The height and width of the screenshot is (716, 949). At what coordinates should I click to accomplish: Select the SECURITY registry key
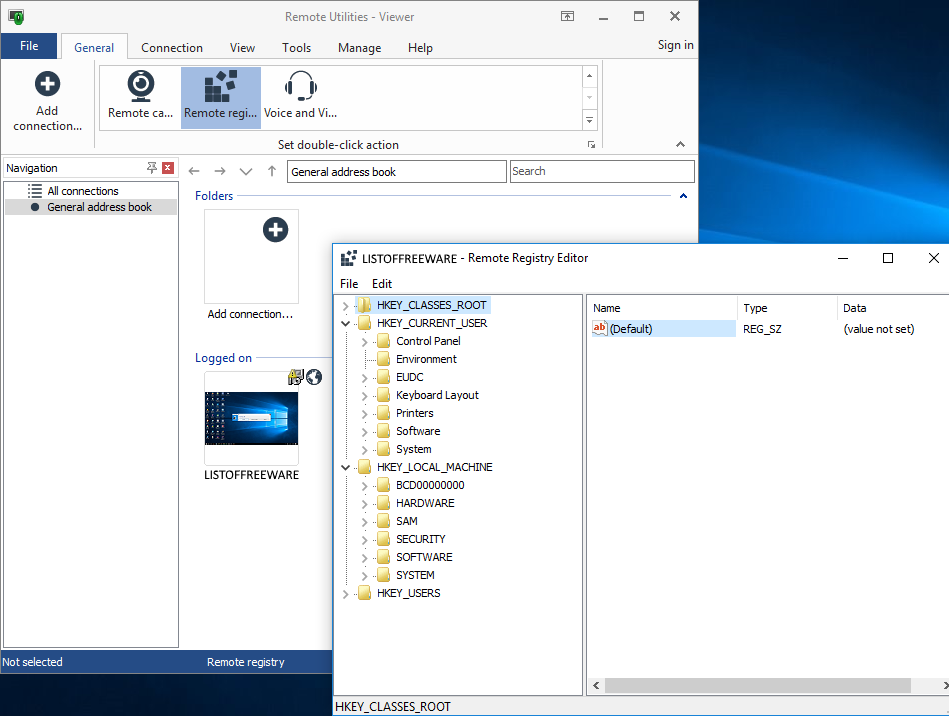421,539
